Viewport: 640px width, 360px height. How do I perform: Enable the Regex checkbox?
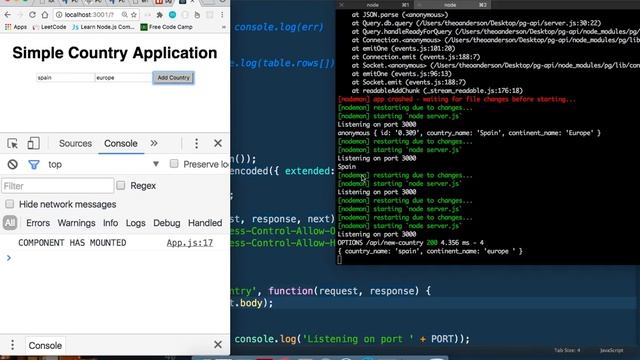[121, 185]
